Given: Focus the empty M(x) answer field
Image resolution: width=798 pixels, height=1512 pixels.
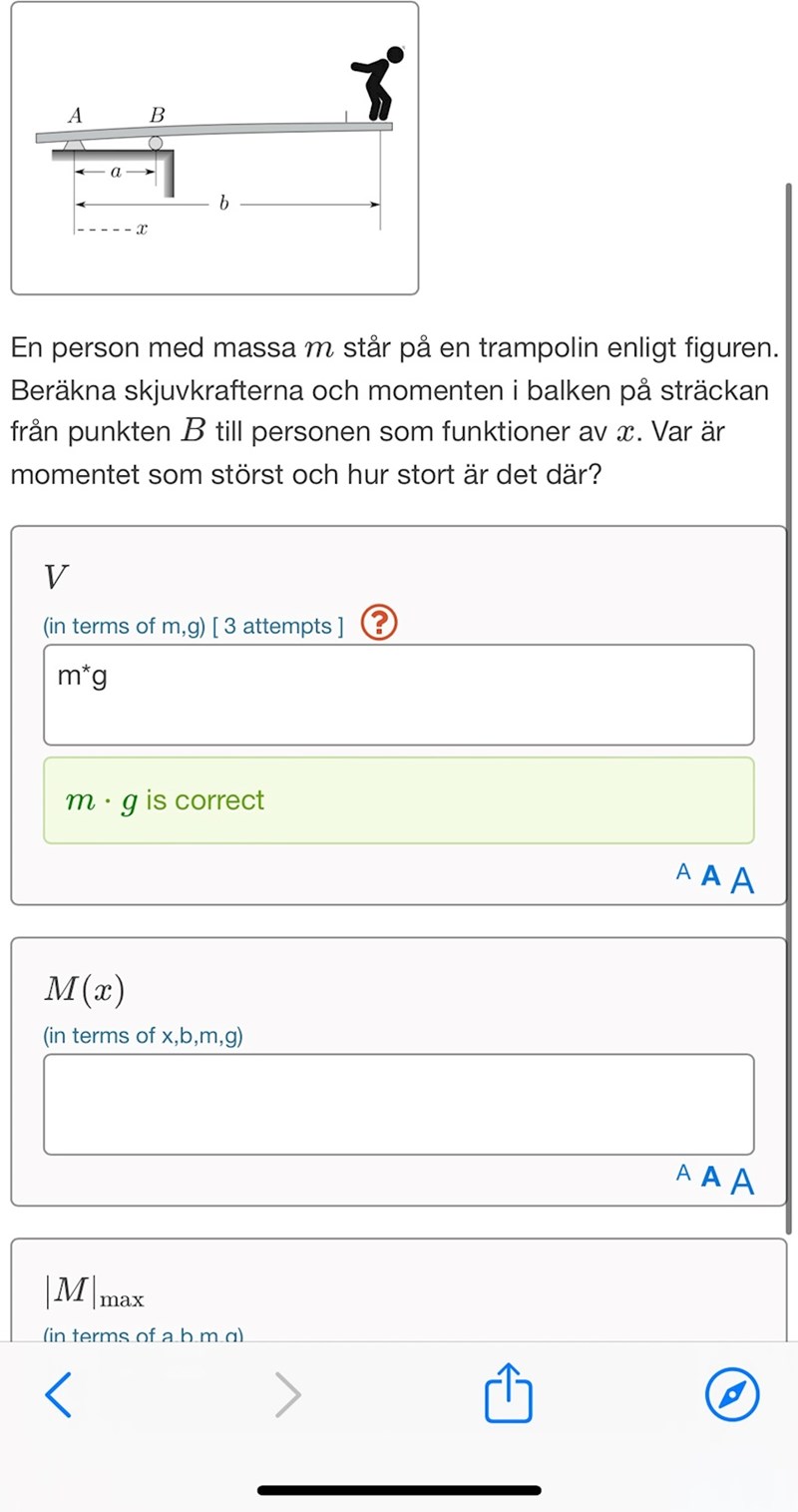Looking at the screenshot, I should tap(398, 1104).
